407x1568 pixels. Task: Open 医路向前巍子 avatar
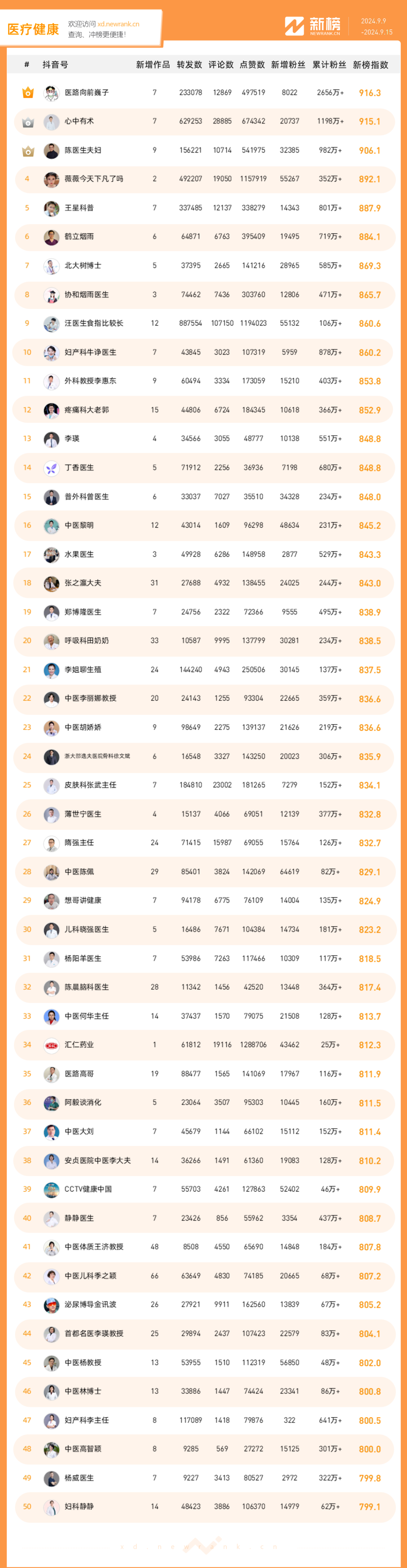point(51,93)
